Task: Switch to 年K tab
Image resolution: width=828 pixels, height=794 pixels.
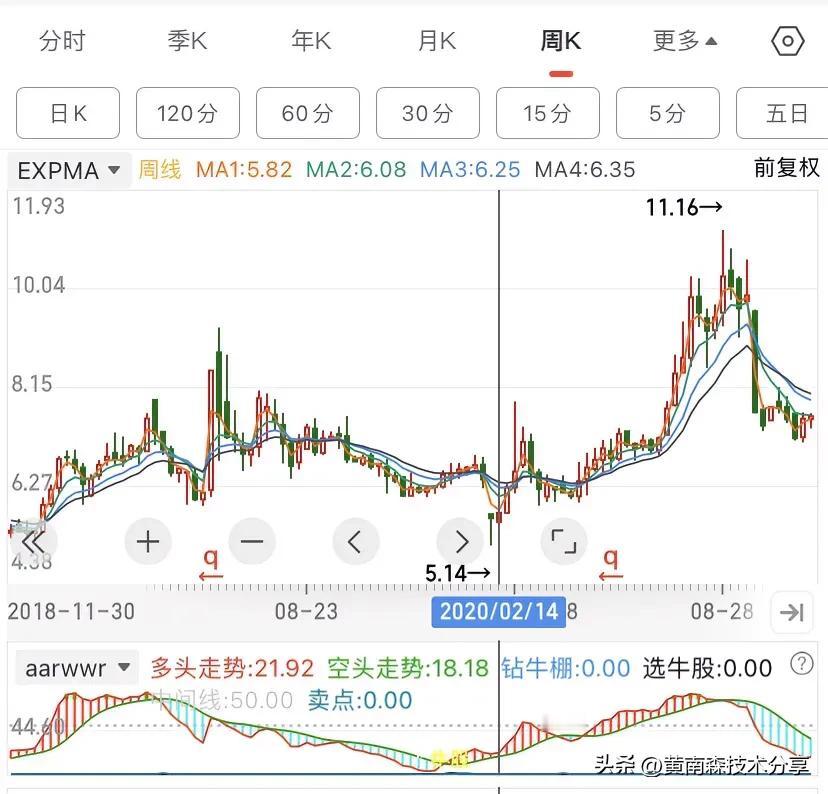Action: (312, 41)
